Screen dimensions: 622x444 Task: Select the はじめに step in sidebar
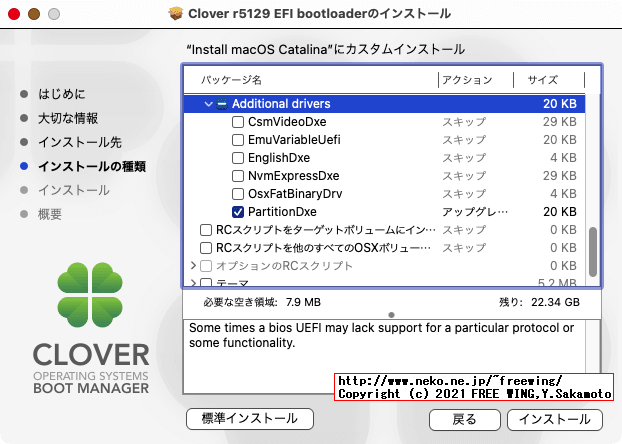coord(61,94)
